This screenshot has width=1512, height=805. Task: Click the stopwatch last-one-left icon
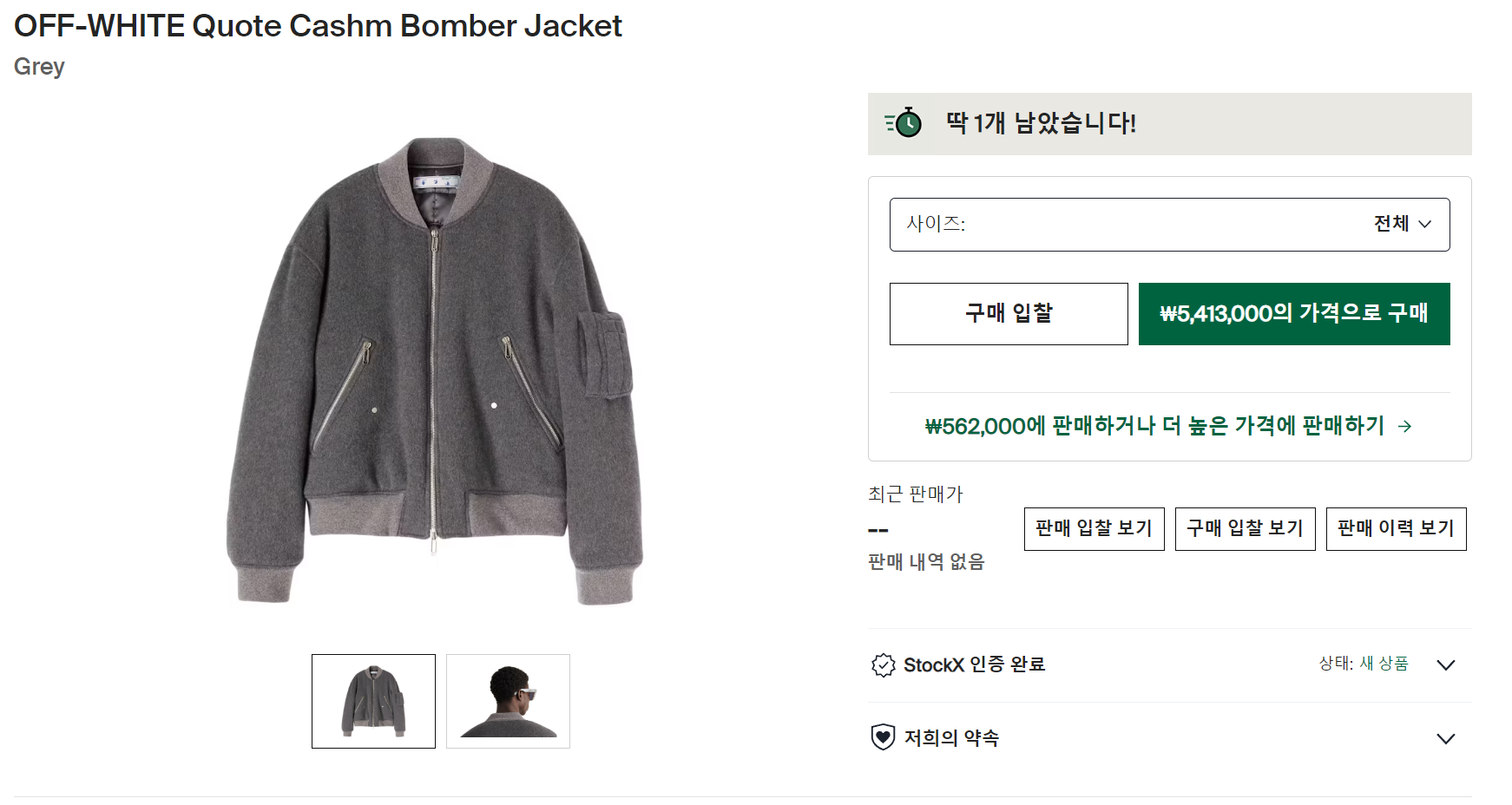pos(904,123)
